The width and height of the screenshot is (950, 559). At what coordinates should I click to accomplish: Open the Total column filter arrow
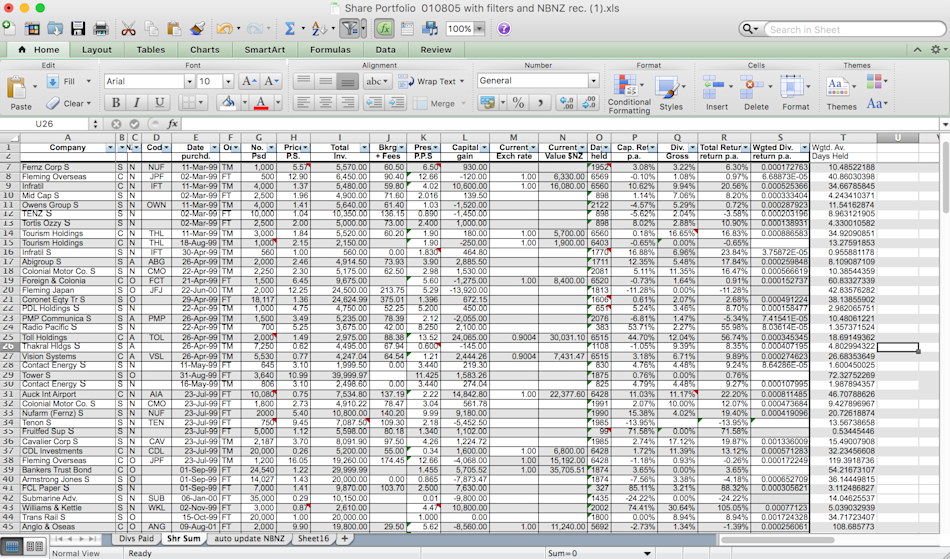click(364, 148)
